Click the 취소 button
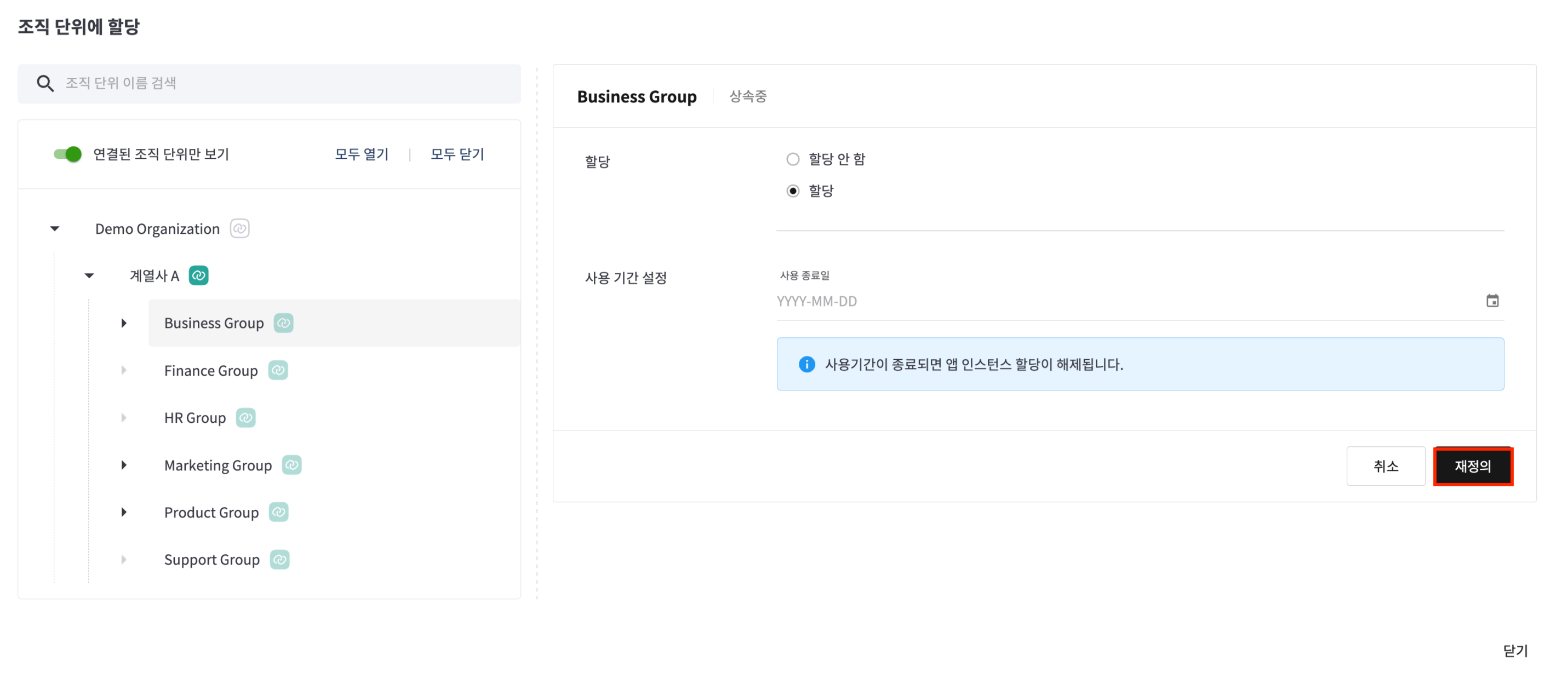Screen dimensions: 1568x690 [1386, 467]
